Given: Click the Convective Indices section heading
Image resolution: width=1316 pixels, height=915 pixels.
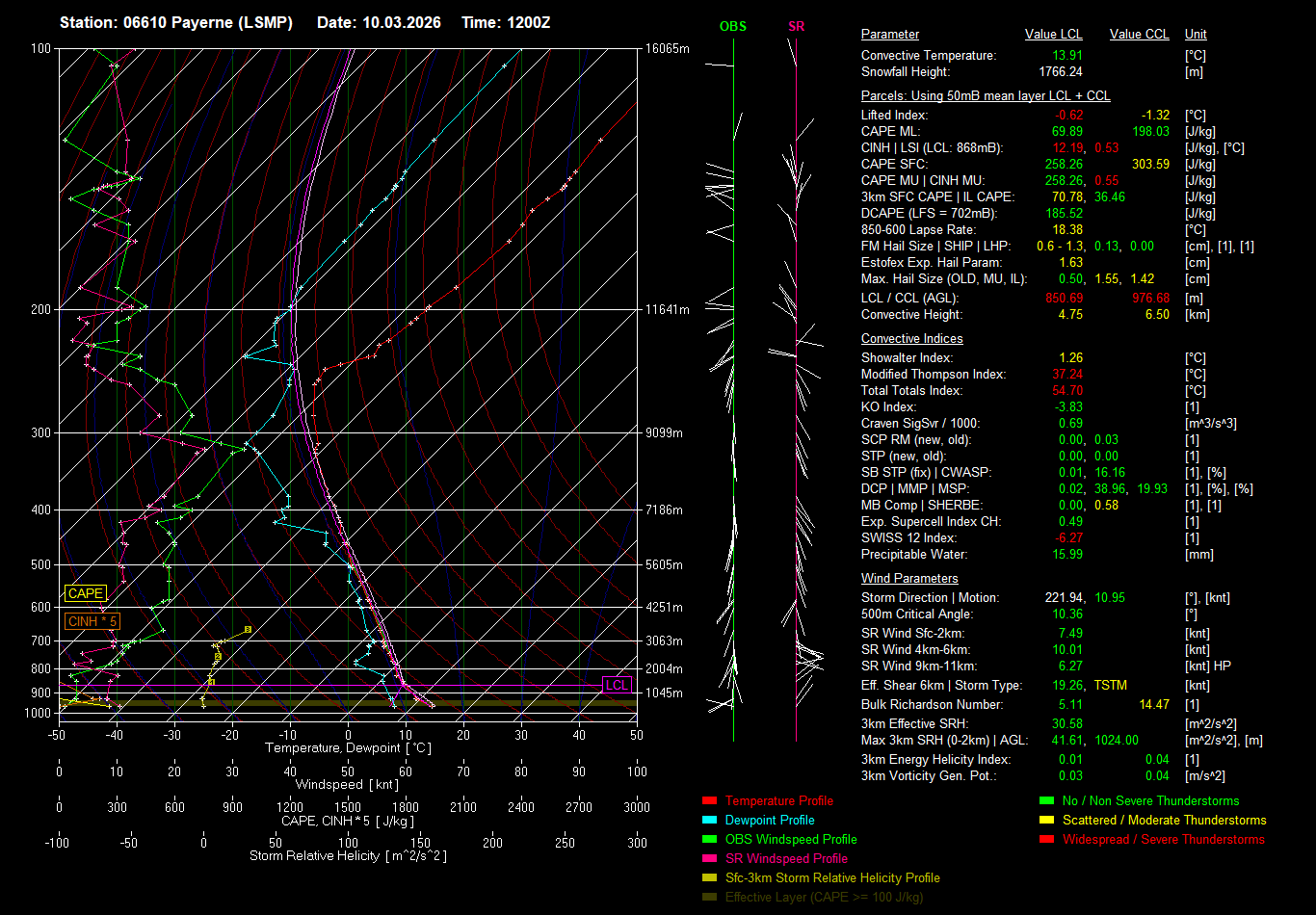Looking at the screenshot, I should [911, 339].
